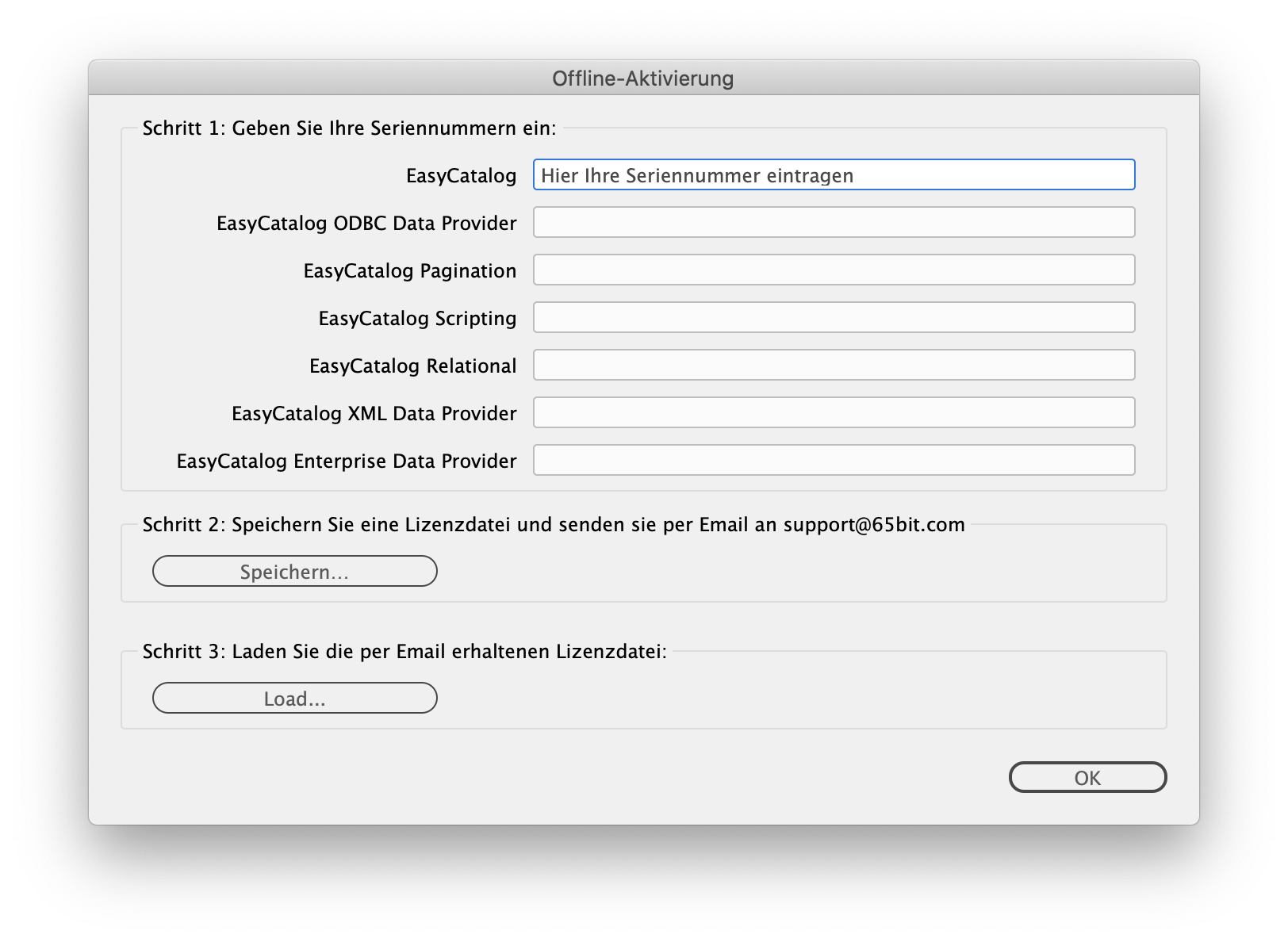This screenshot has height=942, width=1288.
Task: Focus the ODBC Data Provider serial field
Action: [833, 223]
